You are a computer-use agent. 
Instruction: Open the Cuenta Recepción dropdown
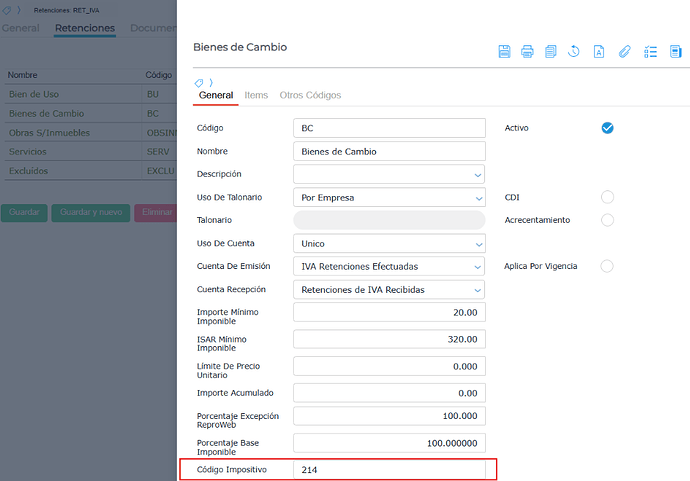point(389,289)
